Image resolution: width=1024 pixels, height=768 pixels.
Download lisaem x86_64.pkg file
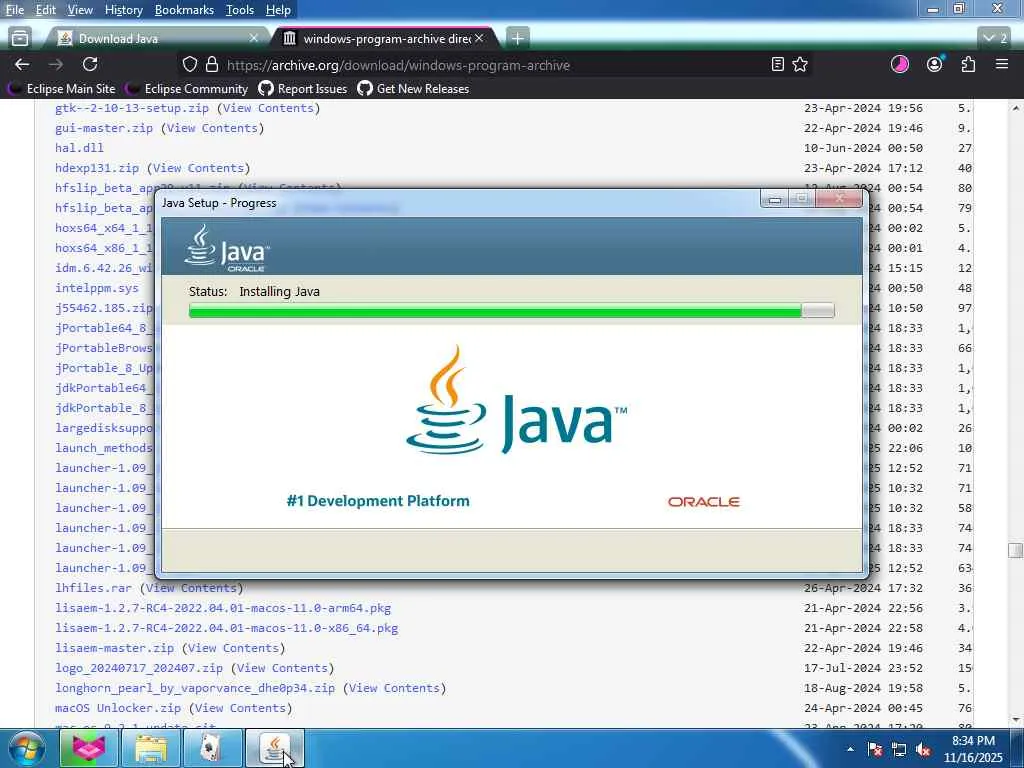click(227, 628)
